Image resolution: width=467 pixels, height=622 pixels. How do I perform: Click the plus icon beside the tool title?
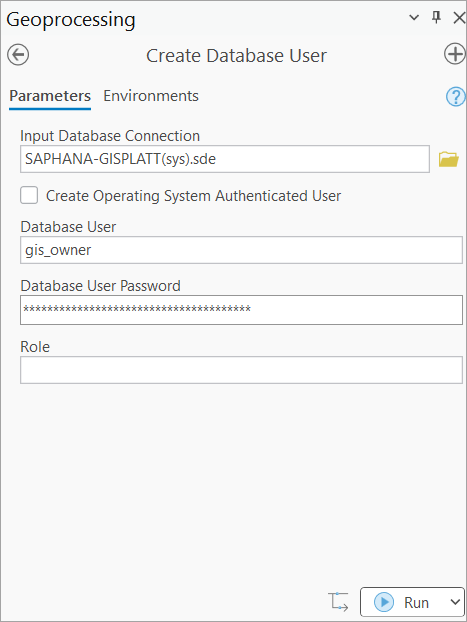454,54
